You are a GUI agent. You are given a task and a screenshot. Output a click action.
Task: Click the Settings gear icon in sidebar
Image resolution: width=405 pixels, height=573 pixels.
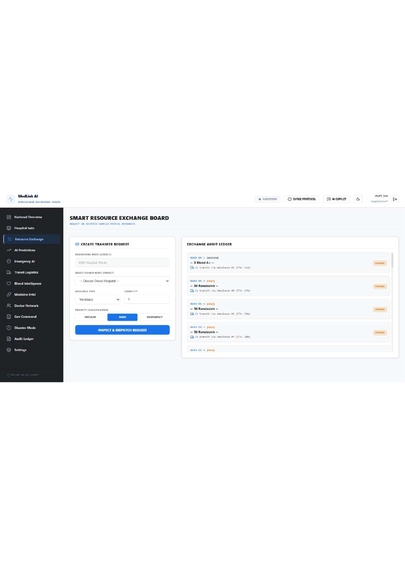tap(9, 350)
